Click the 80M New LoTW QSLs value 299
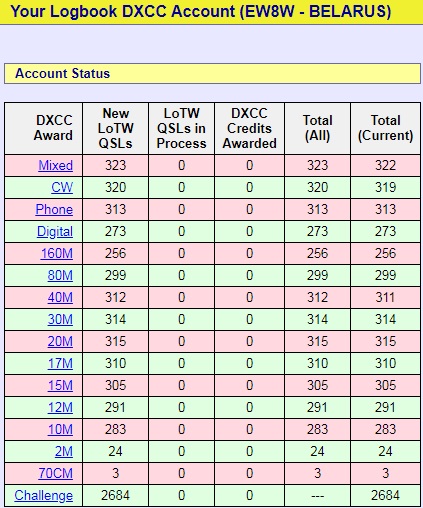The width and height of the screenshot is (423, 508). [x=115, y=275]
